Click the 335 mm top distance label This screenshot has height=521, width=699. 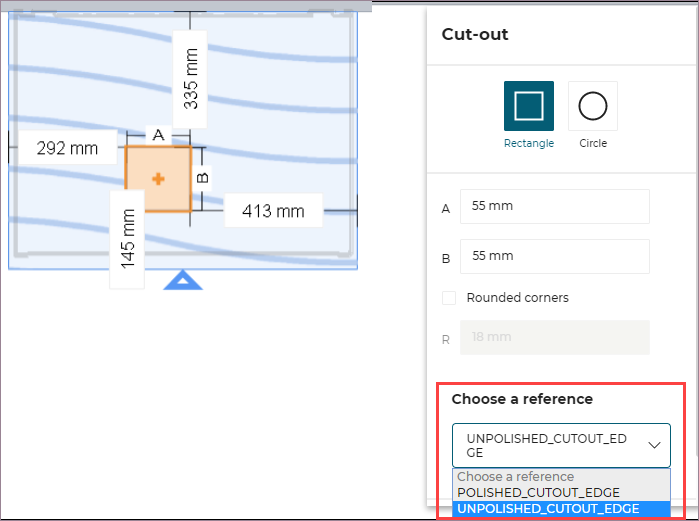[x=190, y=80]
